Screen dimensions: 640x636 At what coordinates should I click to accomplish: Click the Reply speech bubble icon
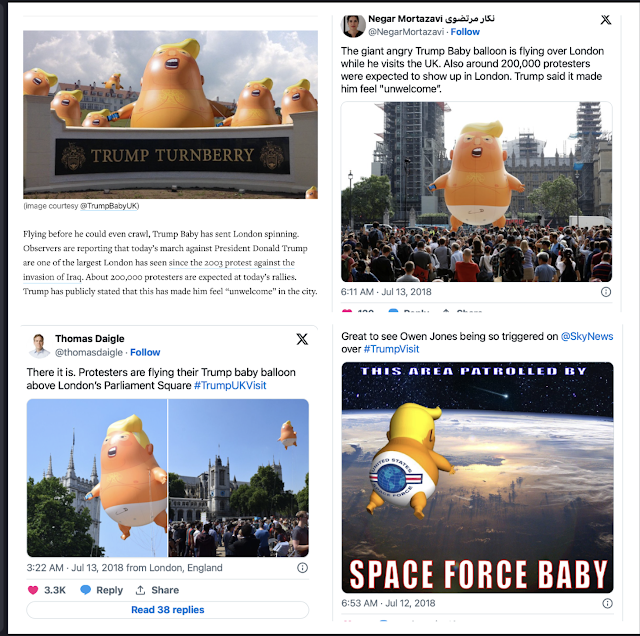pos(85,590)
